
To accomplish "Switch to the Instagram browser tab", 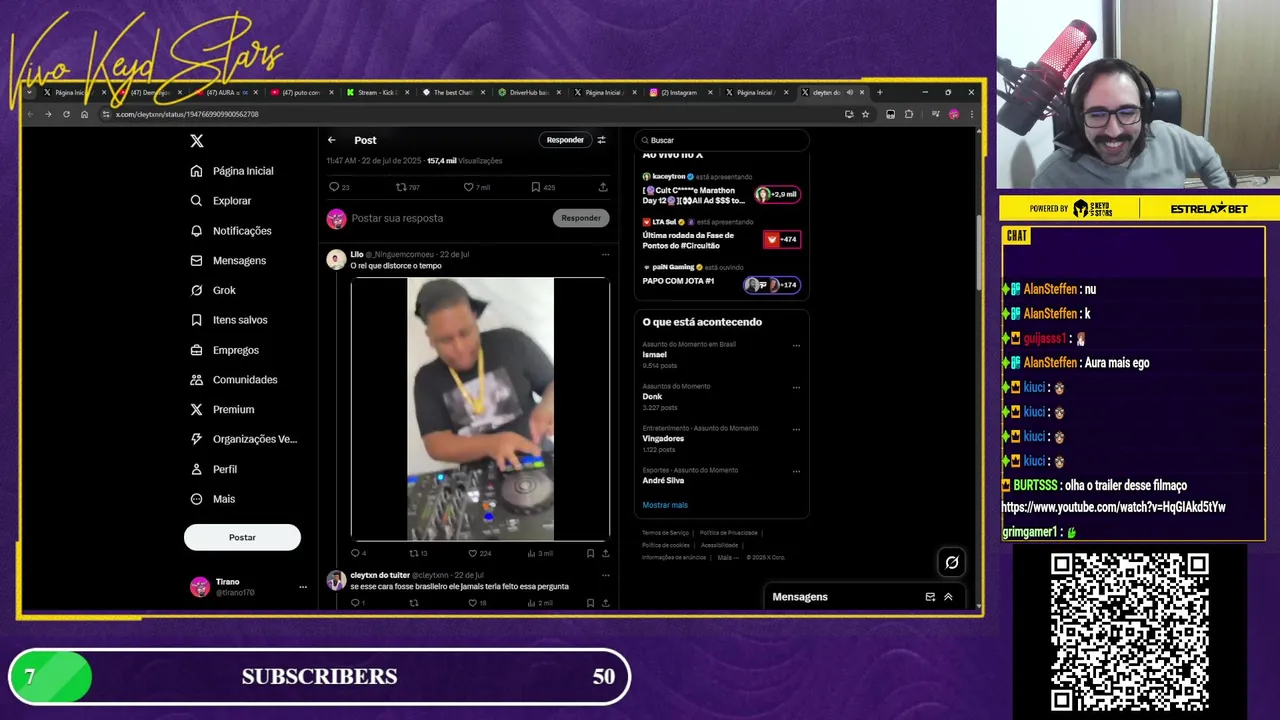I will pyautogui.click(x=680, y=93).
